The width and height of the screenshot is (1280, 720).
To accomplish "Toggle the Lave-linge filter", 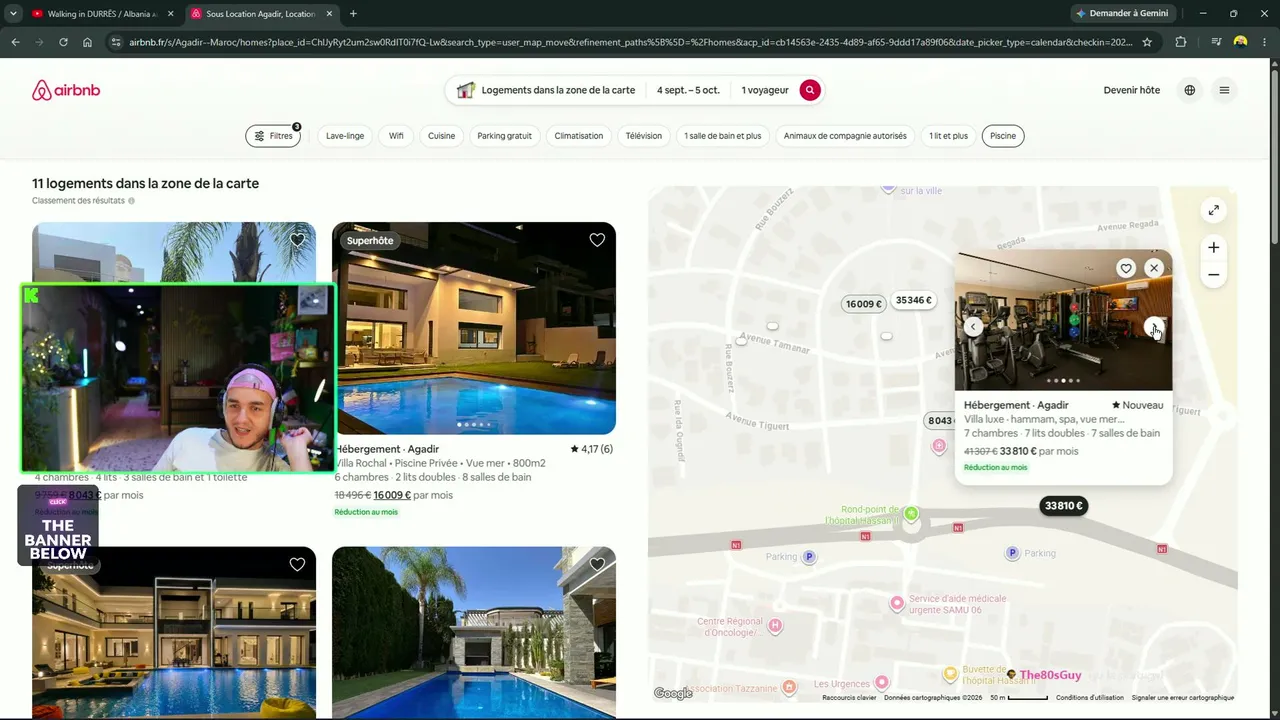I will coord(345,136).
